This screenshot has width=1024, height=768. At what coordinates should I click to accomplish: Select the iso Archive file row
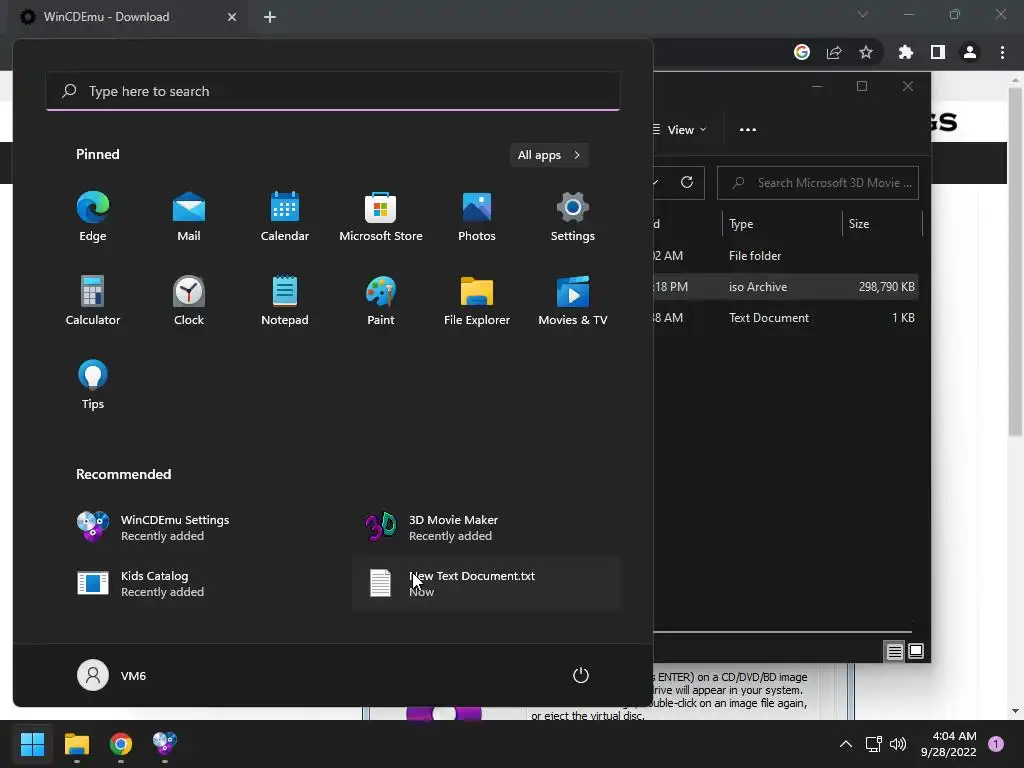point(786,287)
